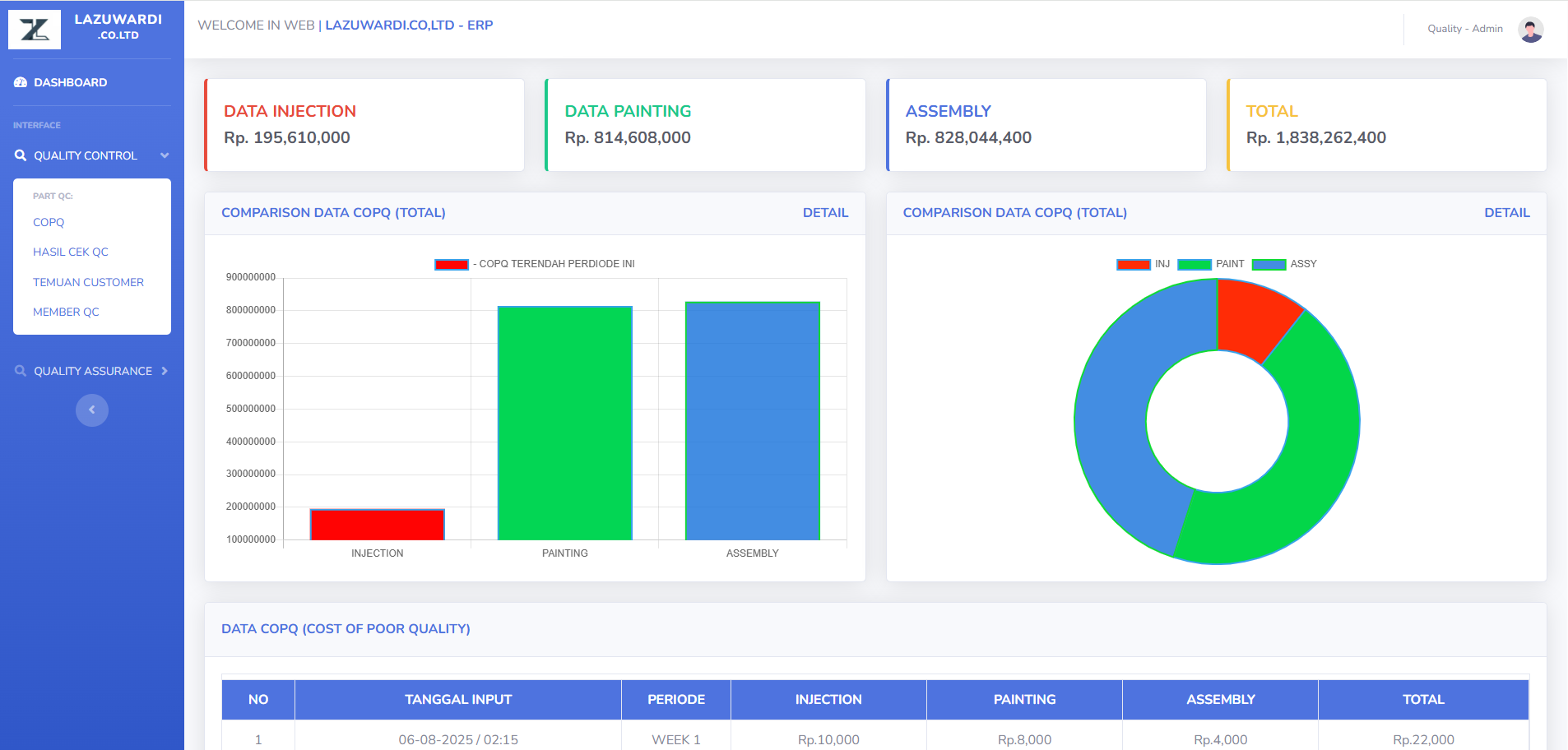1568x750 pixels.
Task: Open Temuan Customer page
Action: (x=88, y=282)
